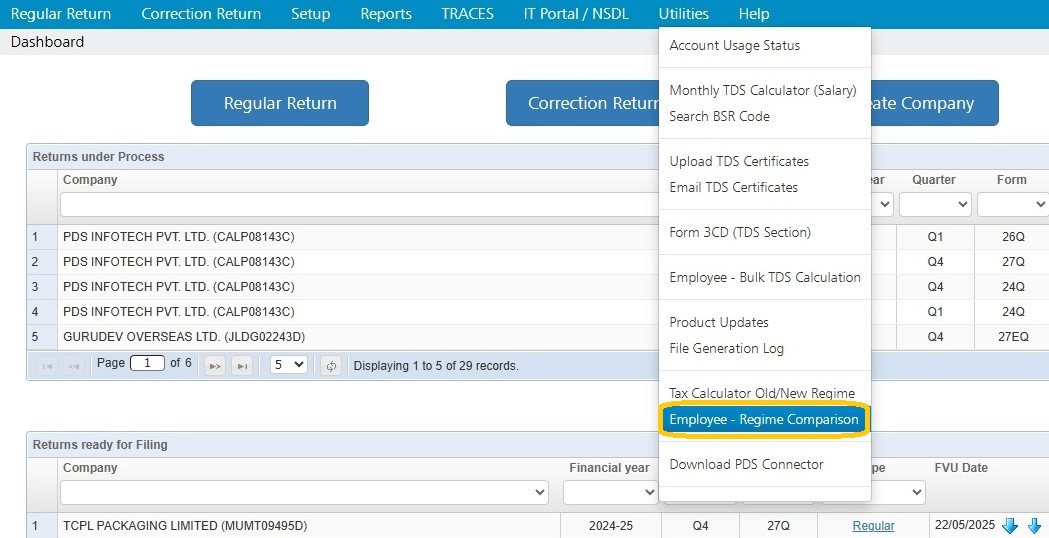Select Download PDS Connector option
The image size is (1049, 538).
(747, 464)
